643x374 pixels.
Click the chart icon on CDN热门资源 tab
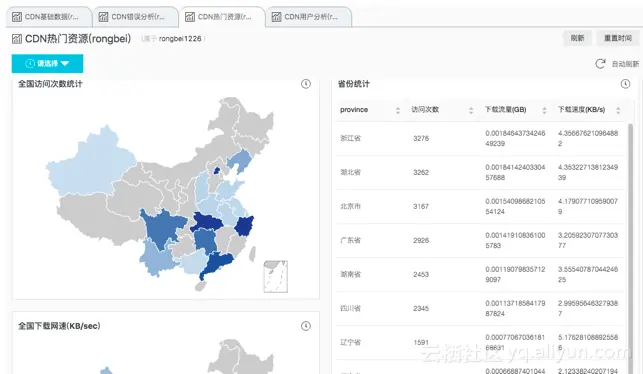pos(190,17)
